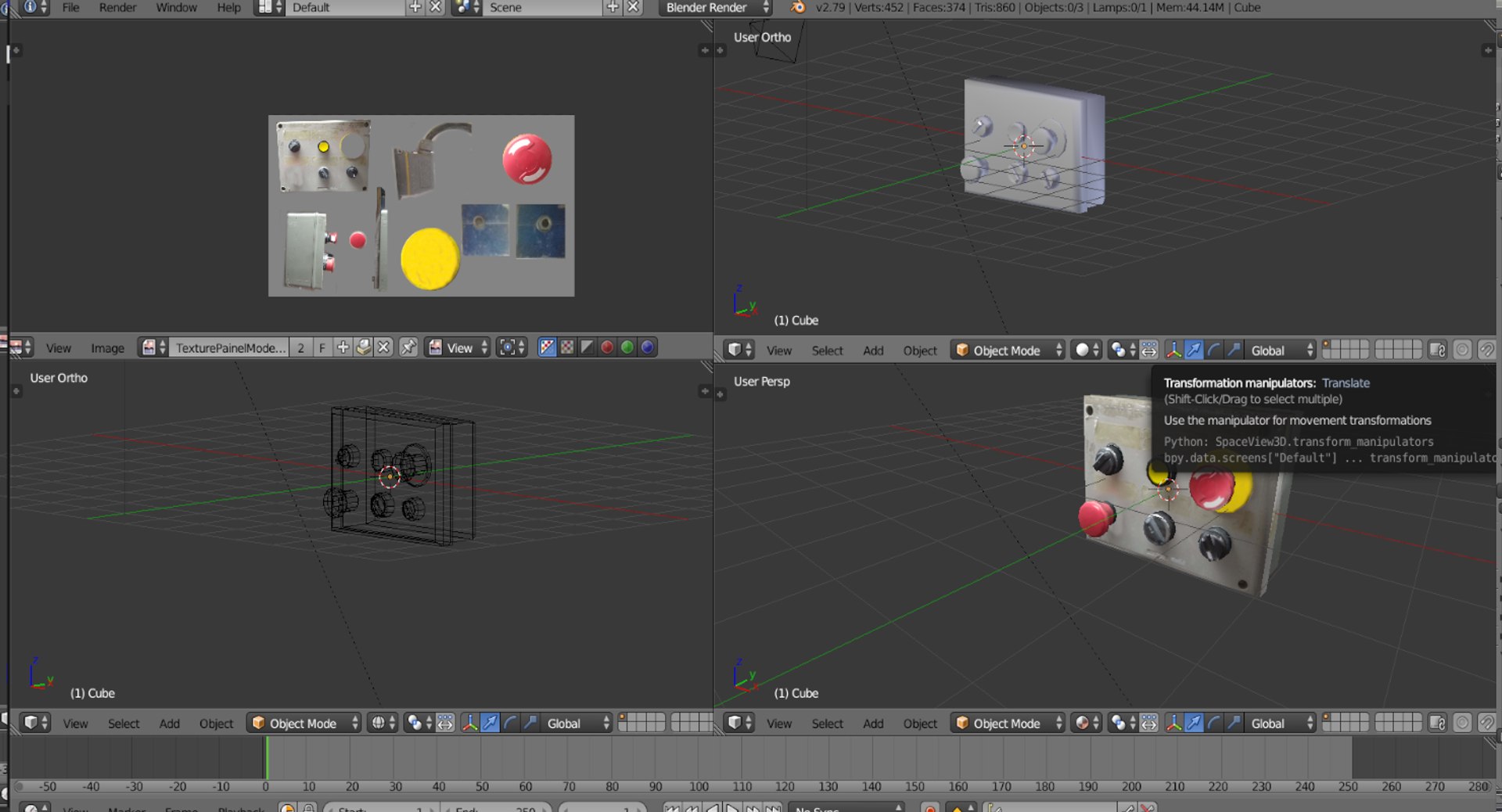
Task: Open the File menu
Action: point(70,8)
